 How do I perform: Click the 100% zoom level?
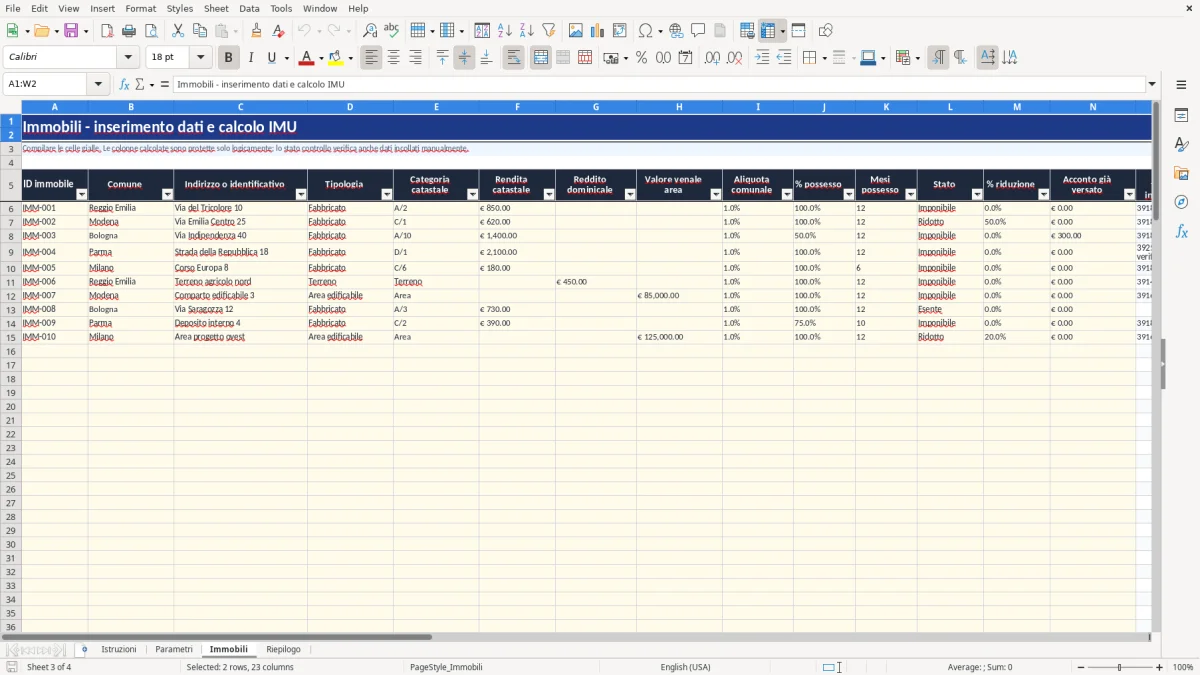click(1183, 667)
